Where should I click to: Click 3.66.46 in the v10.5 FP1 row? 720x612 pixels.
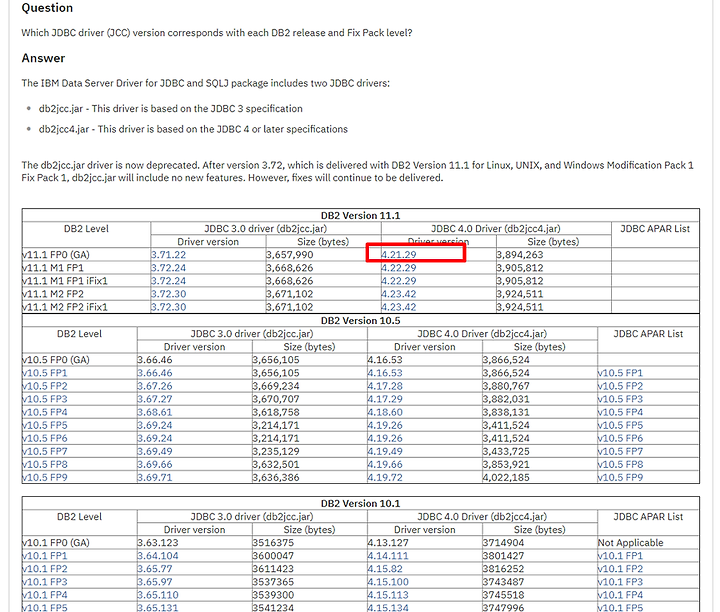pyautogui.click(x=155, y=373)
